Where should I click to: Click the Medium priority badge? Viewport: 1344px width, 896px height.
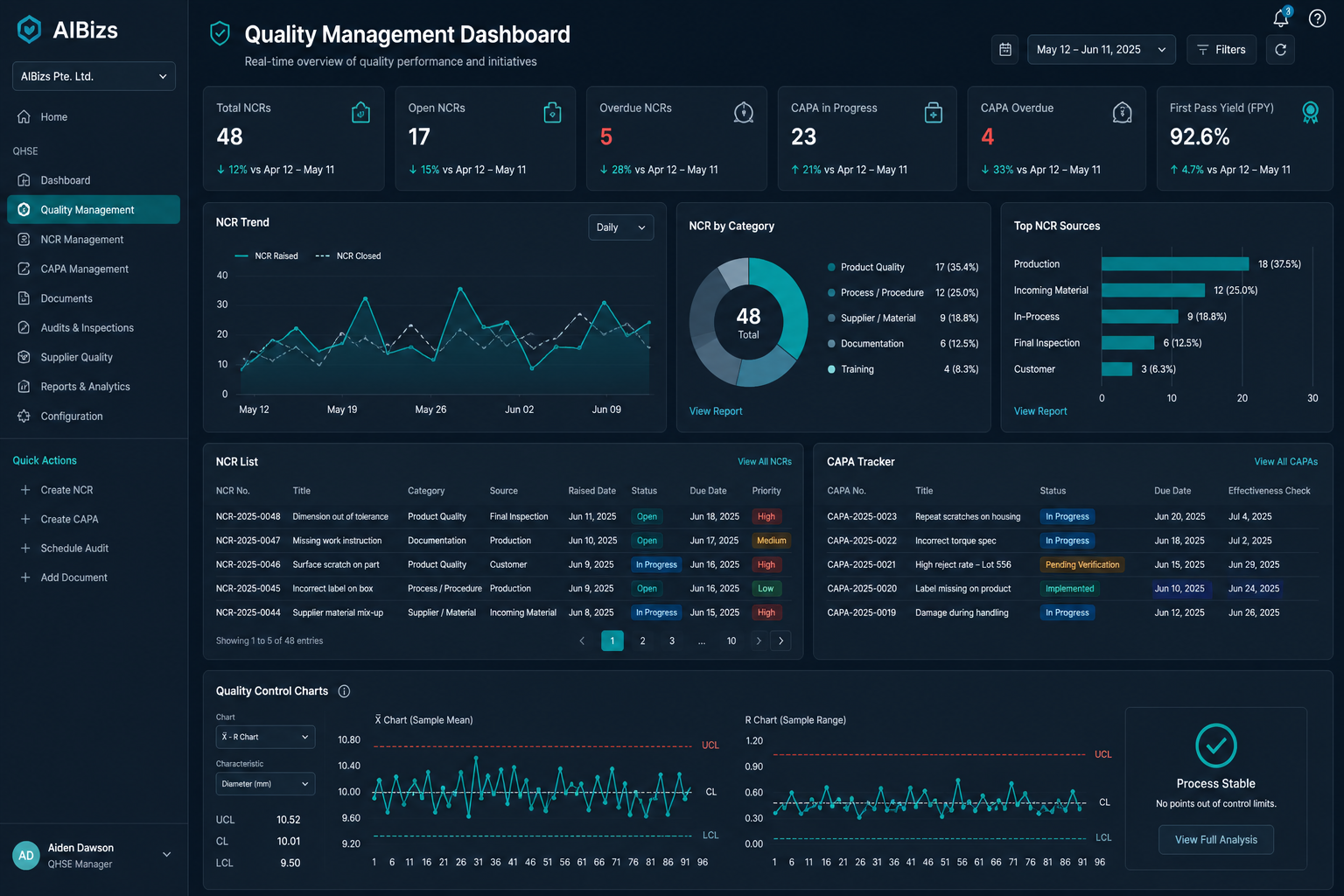pos(771,541)
